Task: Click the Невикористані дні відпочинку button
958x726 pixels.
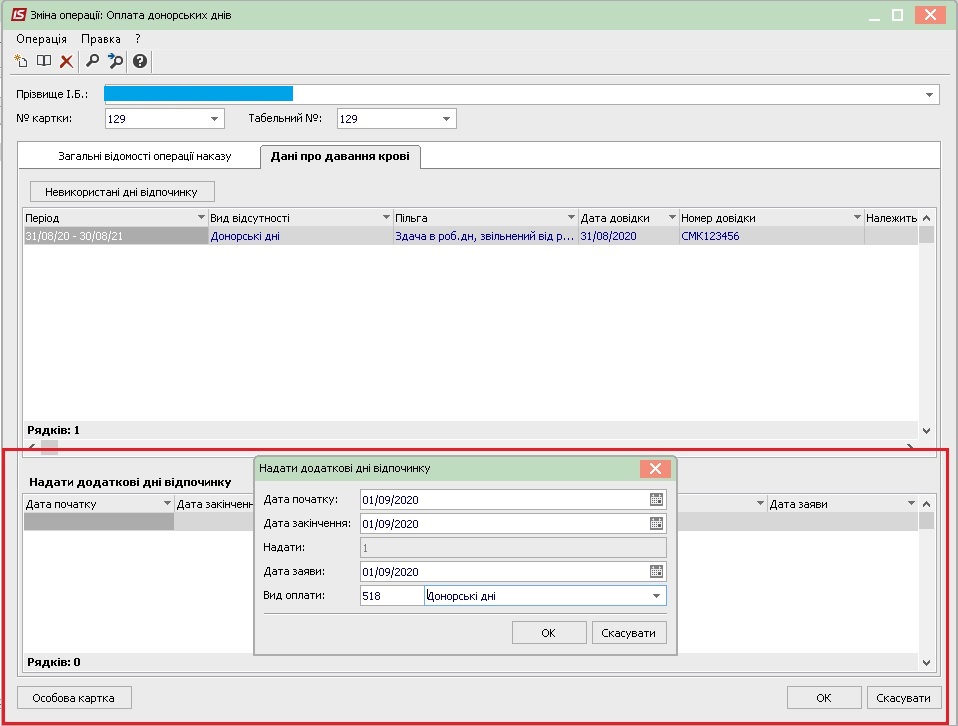Action: (122, 192)
